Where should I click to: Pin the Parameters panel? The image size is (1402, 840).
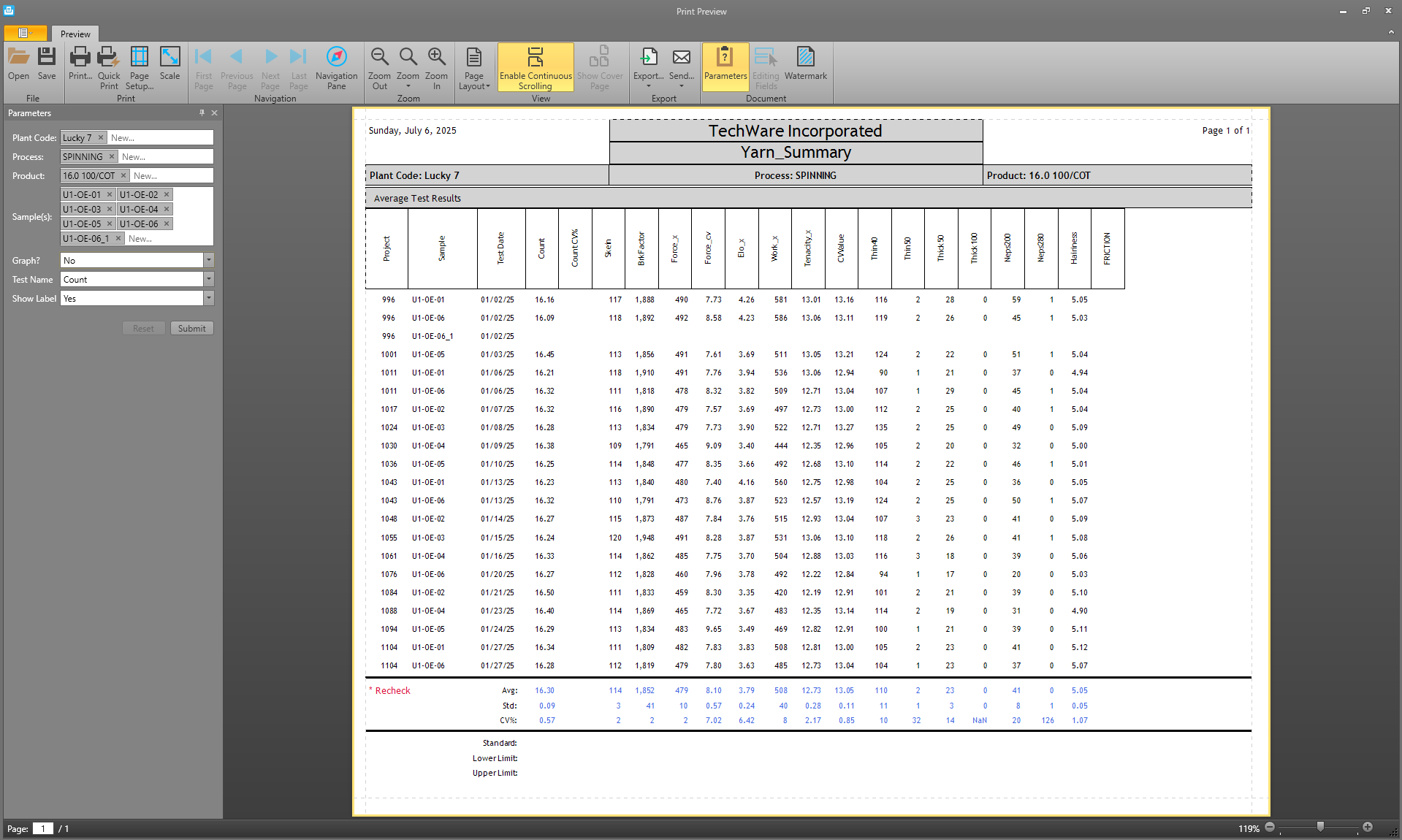click(x=202, y=113)
